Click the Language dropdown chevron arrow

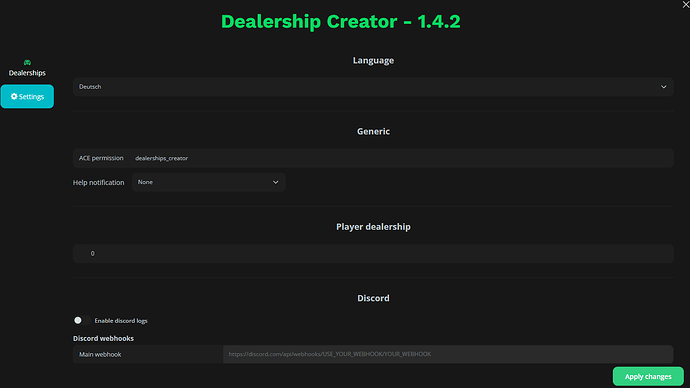[x=664, y=87]
